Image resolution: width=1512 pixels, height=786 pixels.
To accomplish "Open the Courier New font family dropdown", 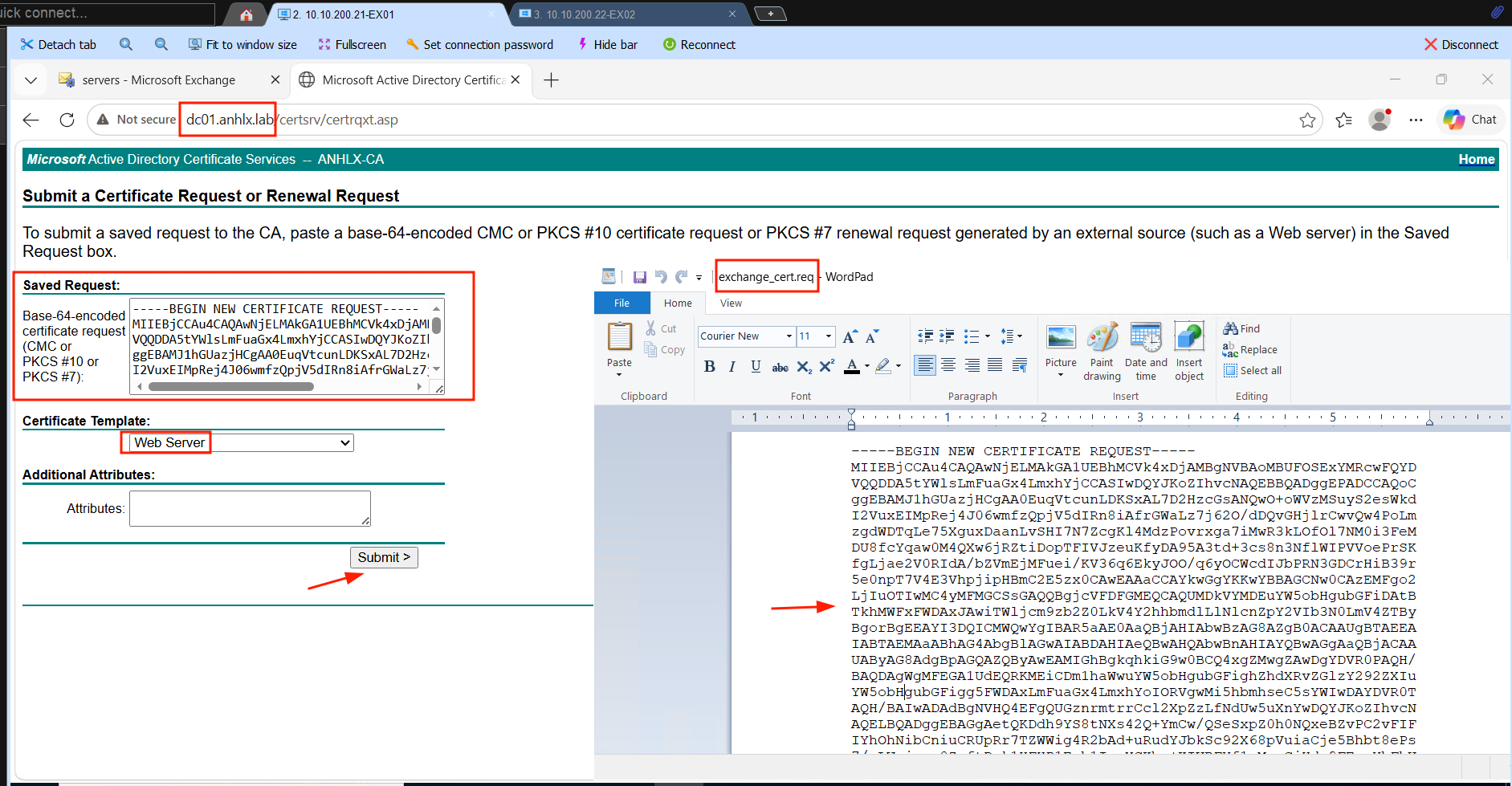I will (x=789, y=336).
